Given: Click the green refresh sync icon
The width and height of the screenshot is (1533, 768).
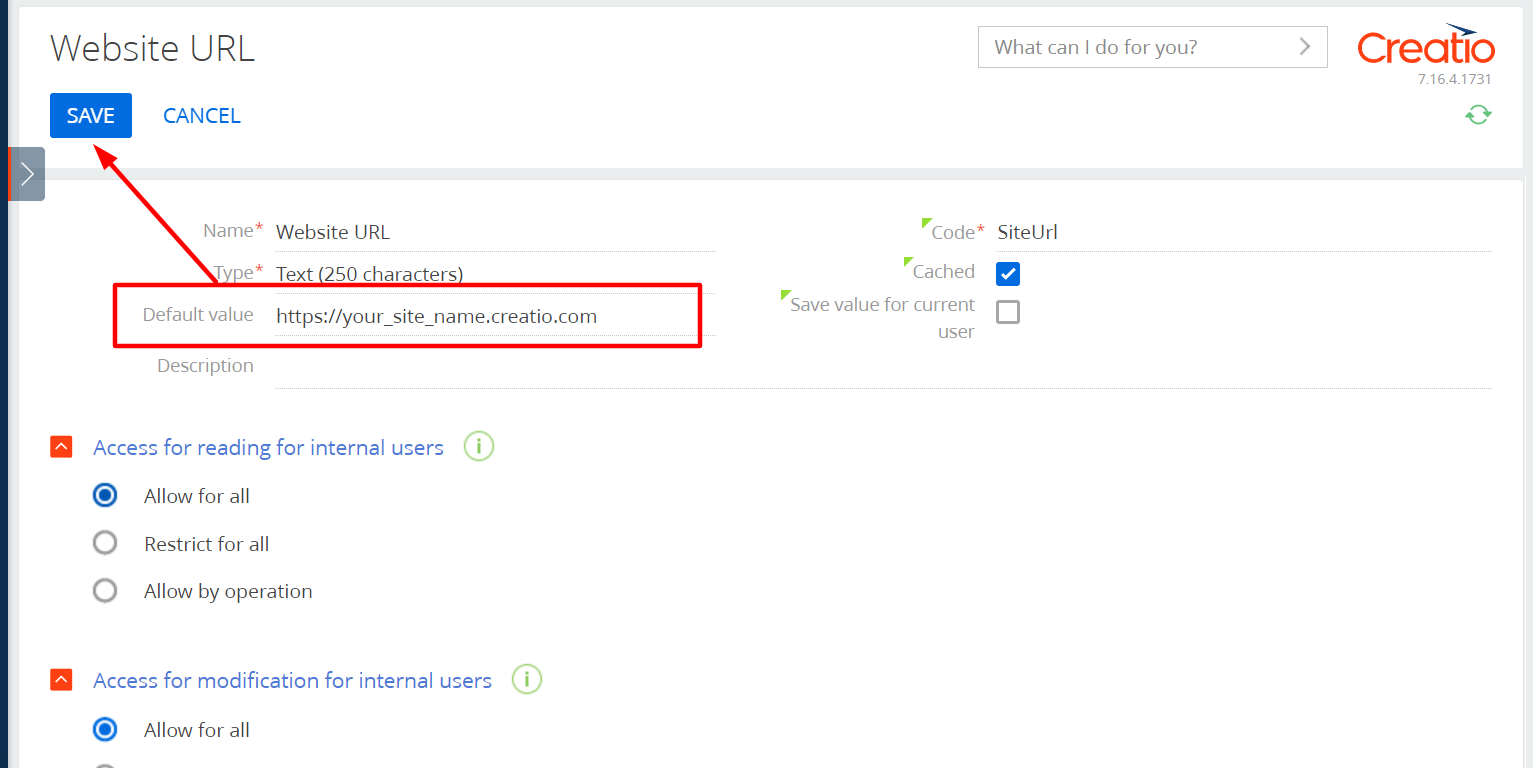Looking at the screenshot, I should [x=1478, y=115].
